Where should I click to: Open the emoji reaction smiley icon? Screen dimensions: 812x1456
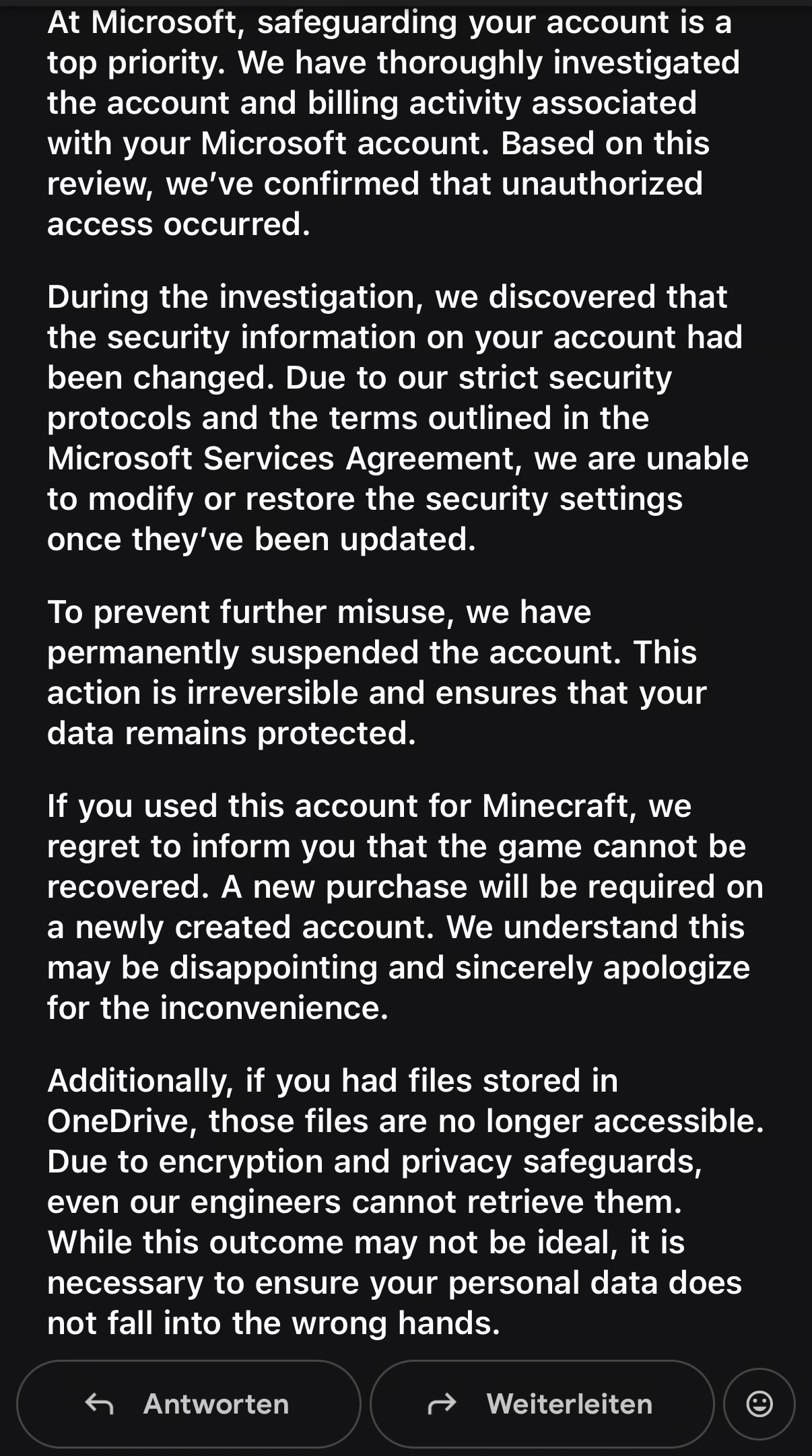[x=759, y=1404]
